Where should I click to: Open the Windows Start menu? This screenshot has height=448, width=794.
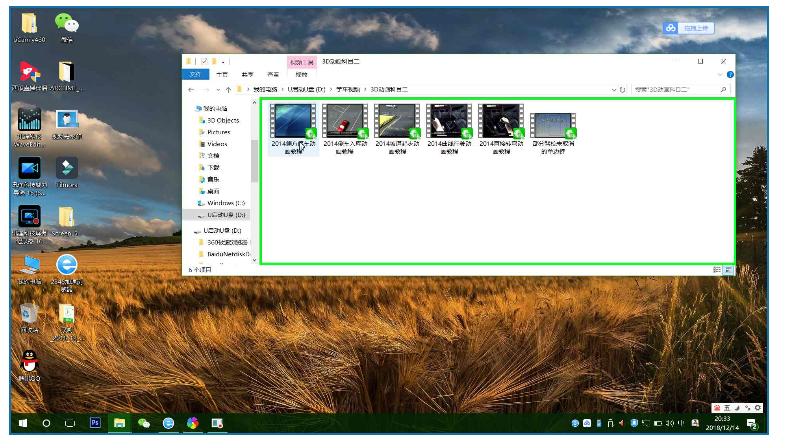coord(23,423)
